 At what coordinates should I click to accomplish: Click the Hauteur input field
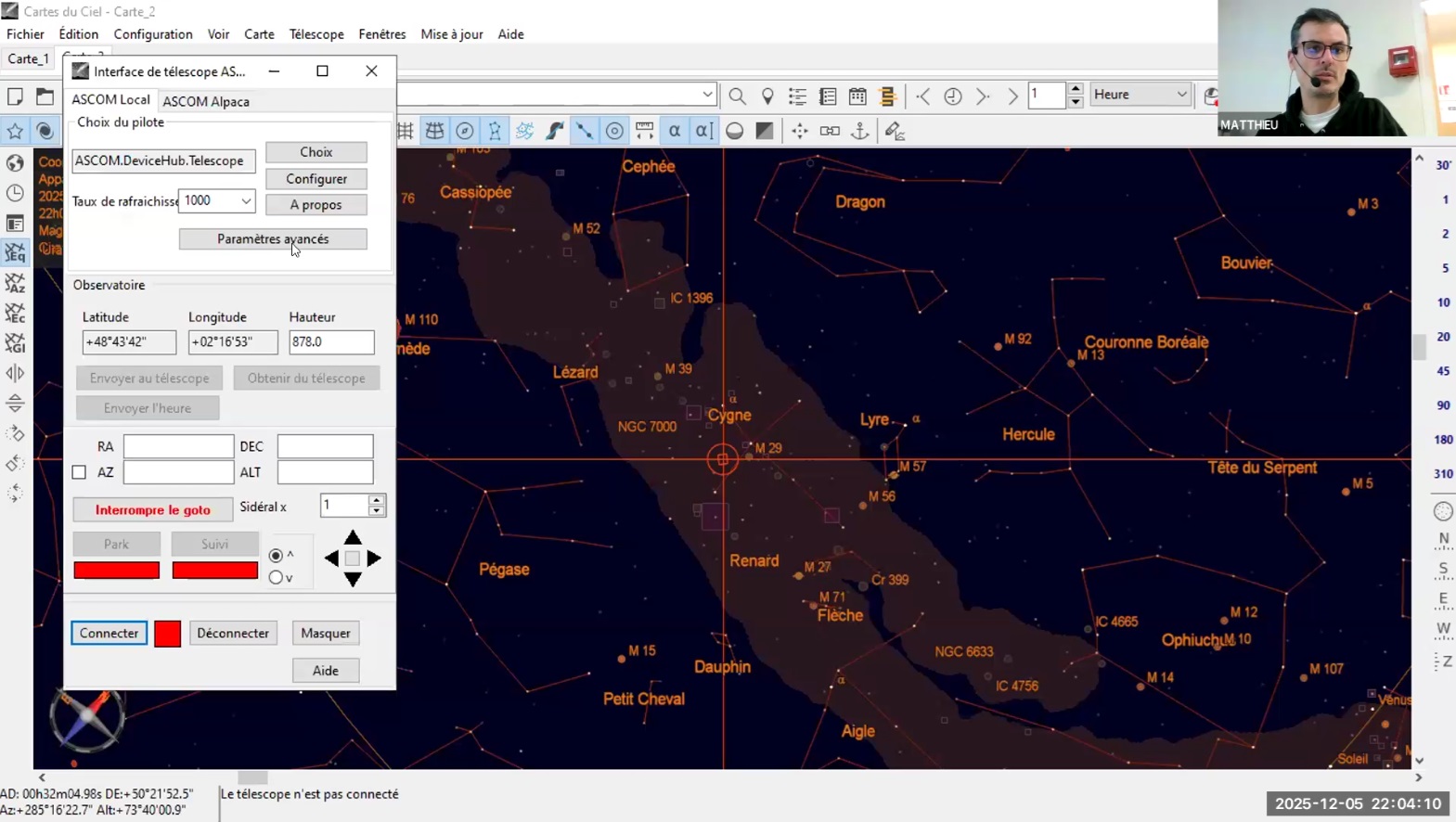[331, 342]
